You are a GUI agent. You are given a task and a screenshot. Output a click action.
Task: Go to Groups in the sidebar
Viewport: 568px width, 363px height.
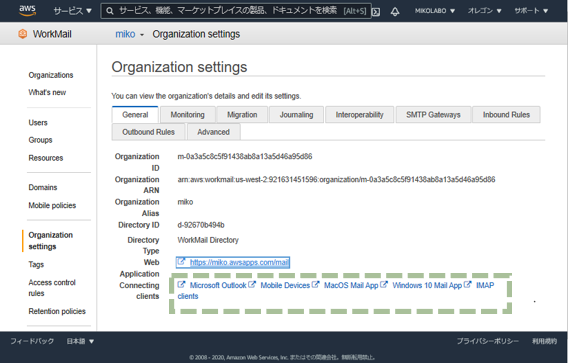pos(40,140)
